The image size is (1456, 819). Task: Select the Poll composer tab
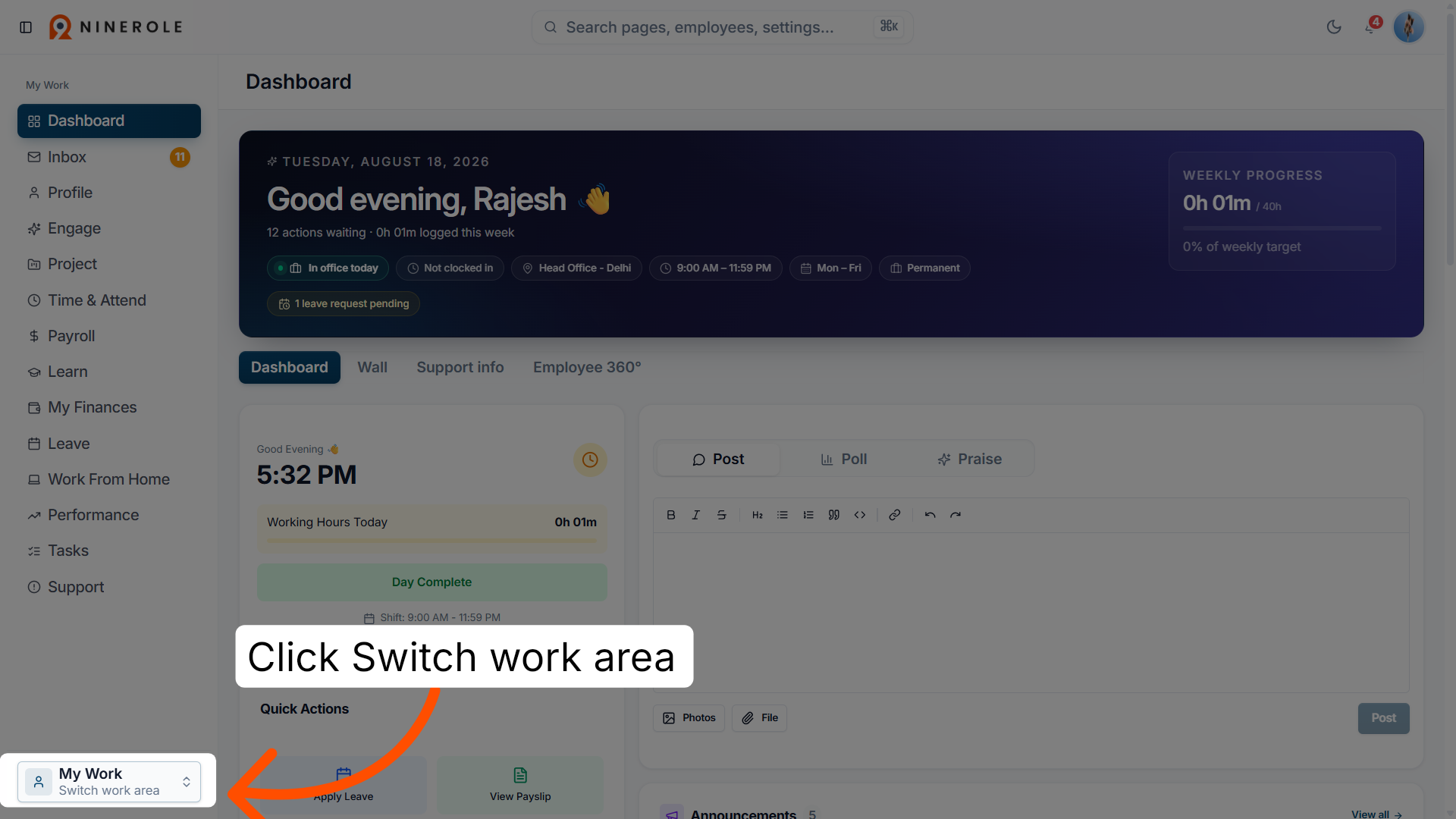(843, 460)
